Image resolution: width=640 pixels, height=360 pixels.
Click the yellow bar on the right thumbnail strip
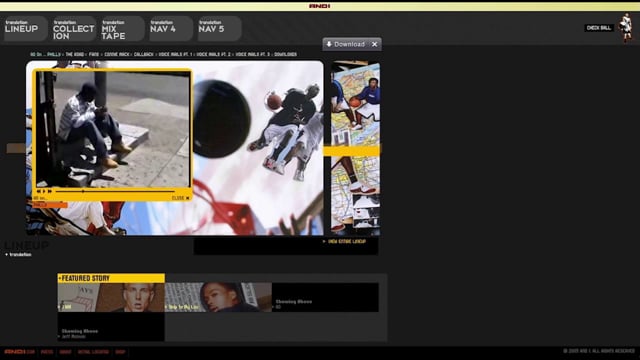[352, 151]
